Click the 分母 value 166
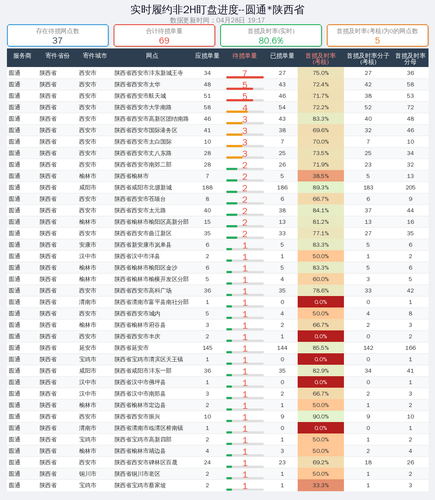The width and height of the screenshot is (435, 500). [x=410, y=348]
